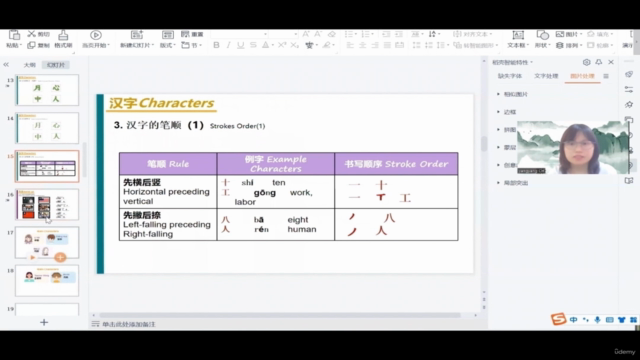640x360 pixels.
Task: Toggle superscript formatting
Action: 282,45
